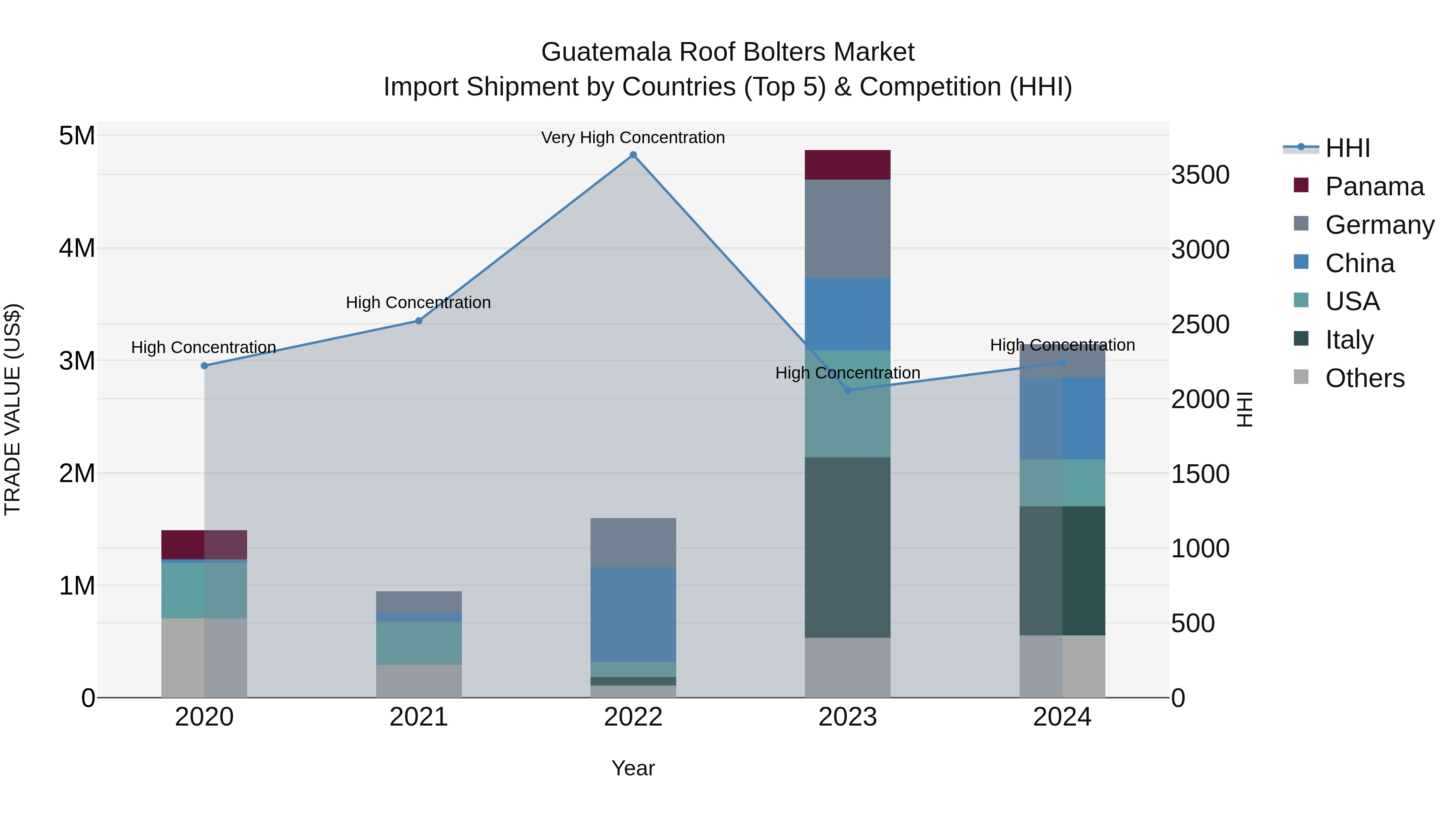
Task: Click the 2024 x-axis label
Action: 1062,717
